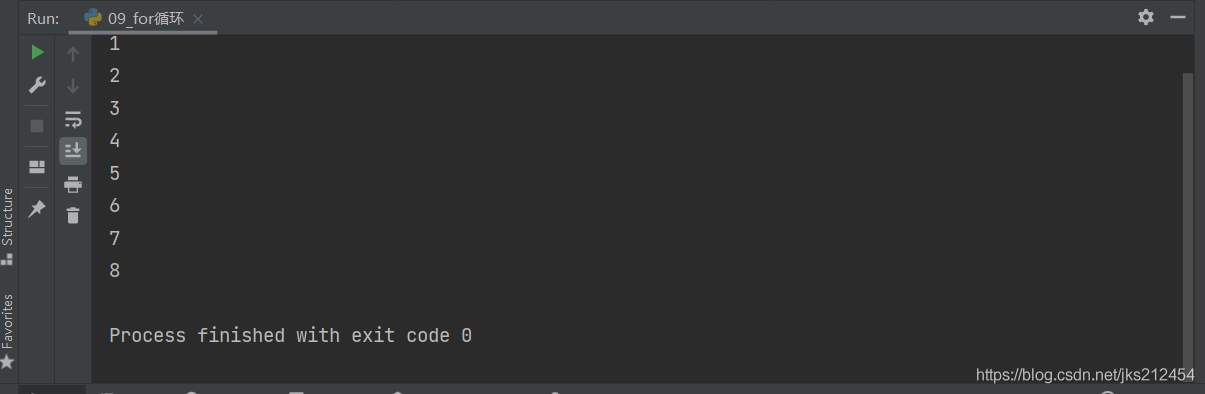The width and height of the screenshot is (1205, 394).
Task: Select the 09_for循环 run tab
Action: pos(135,18)
